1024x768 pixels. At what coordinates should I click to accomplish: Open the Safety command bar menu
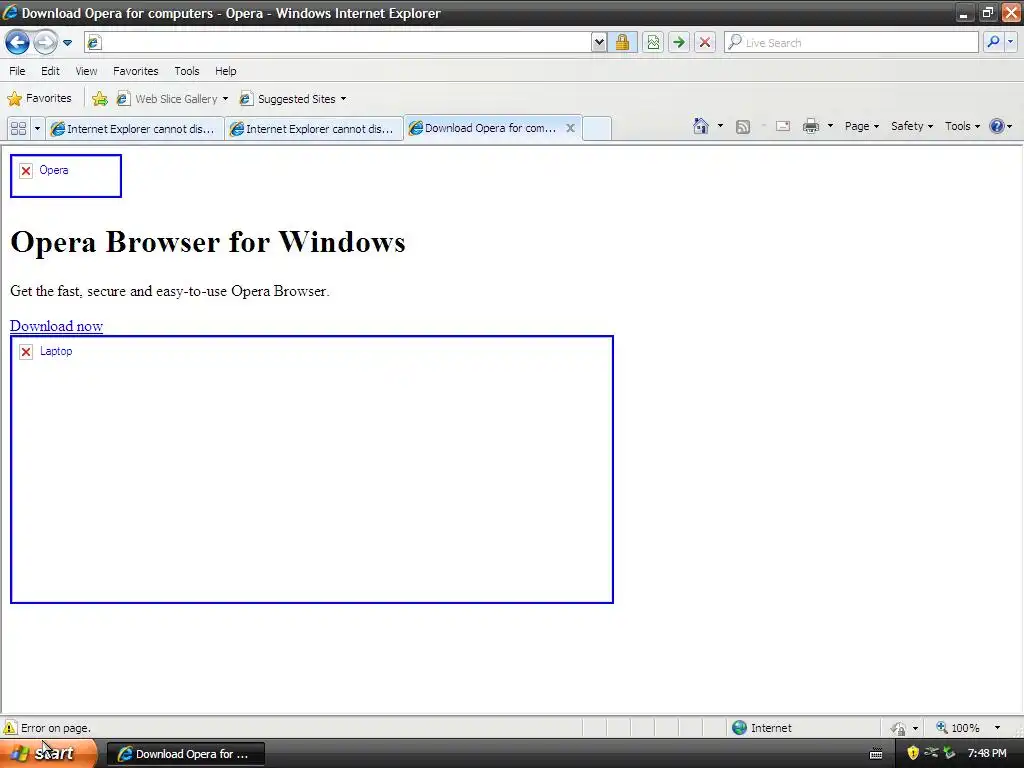(912, 126)
